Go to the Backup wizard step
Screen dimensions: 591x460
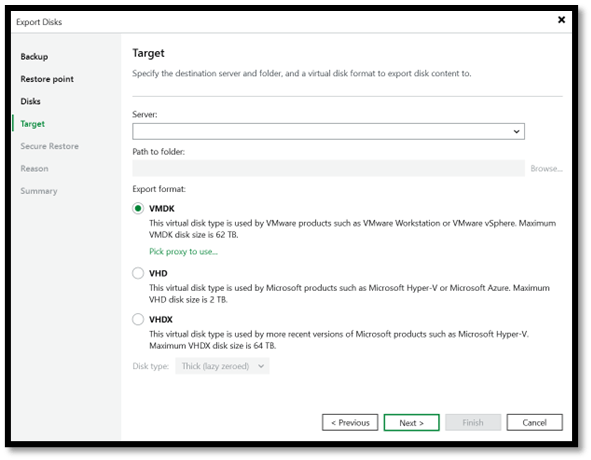(34, 57)
